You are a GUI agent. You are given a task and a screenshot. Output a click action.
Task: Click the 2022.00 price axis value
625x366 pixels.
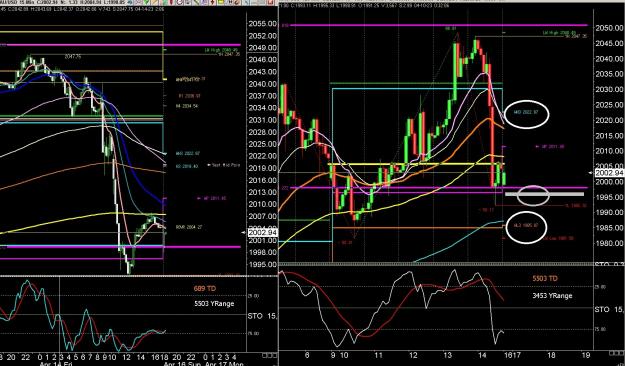point(263,156)
